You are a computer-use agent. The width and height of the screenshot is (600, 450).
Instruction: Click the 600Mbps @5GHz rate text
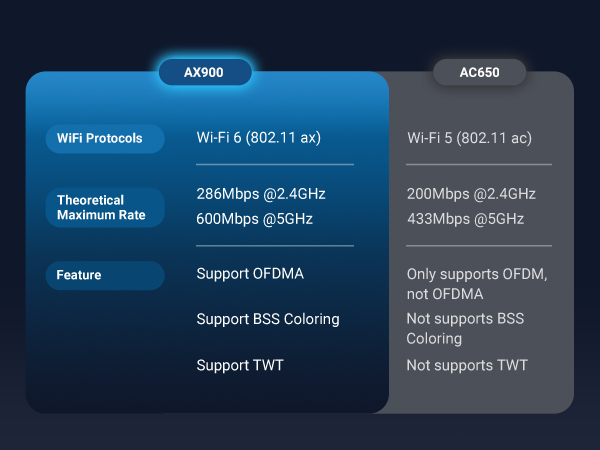click(253, 219)
